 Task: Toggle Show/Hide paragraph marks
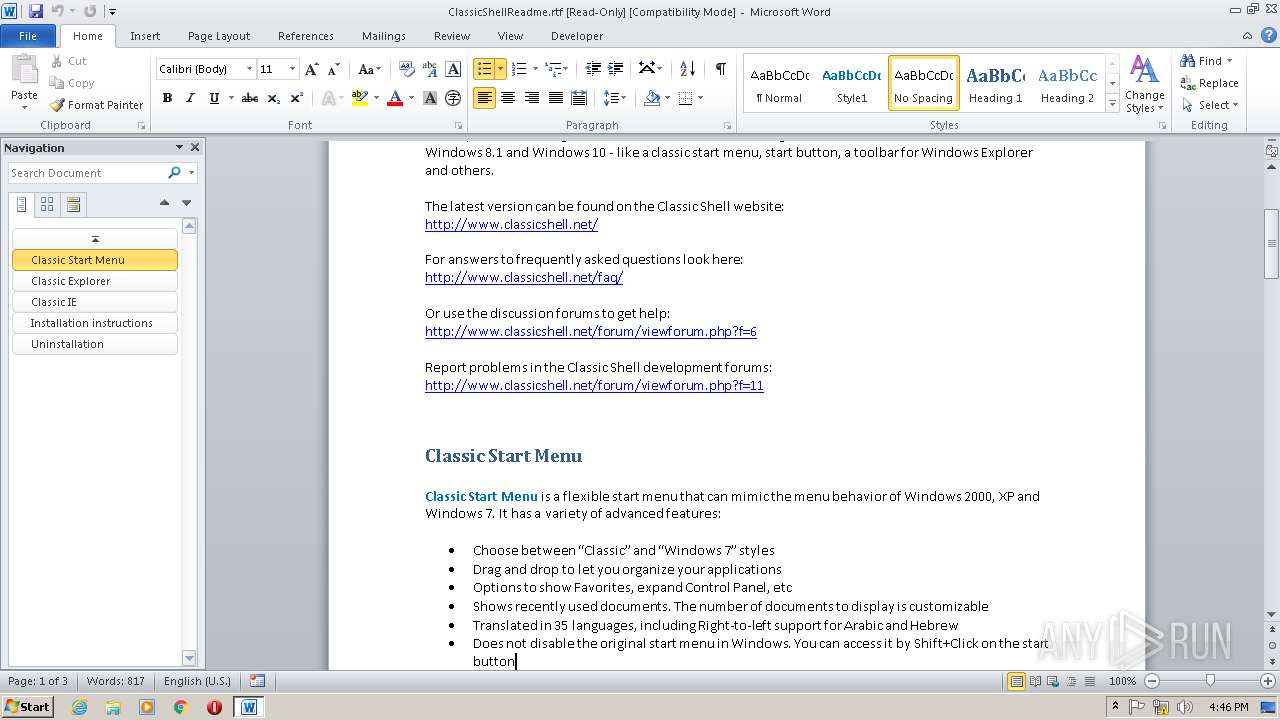click(x=720, y=69)
